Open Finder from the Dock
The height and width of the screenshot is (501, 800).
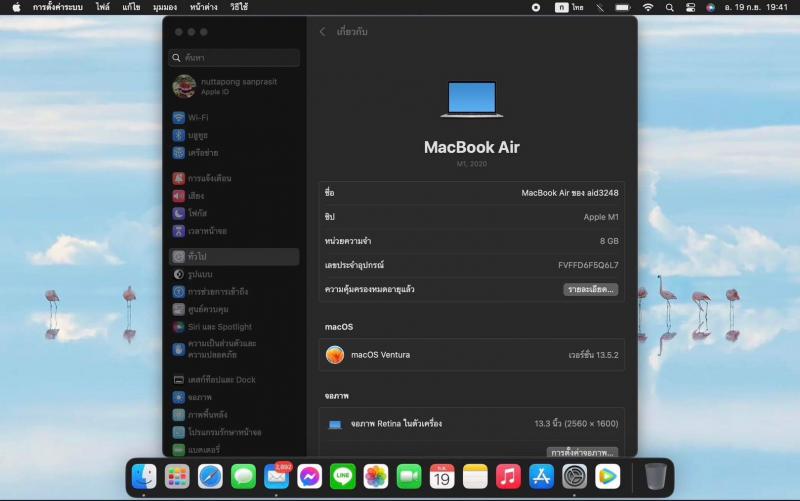tap(144, 477)
